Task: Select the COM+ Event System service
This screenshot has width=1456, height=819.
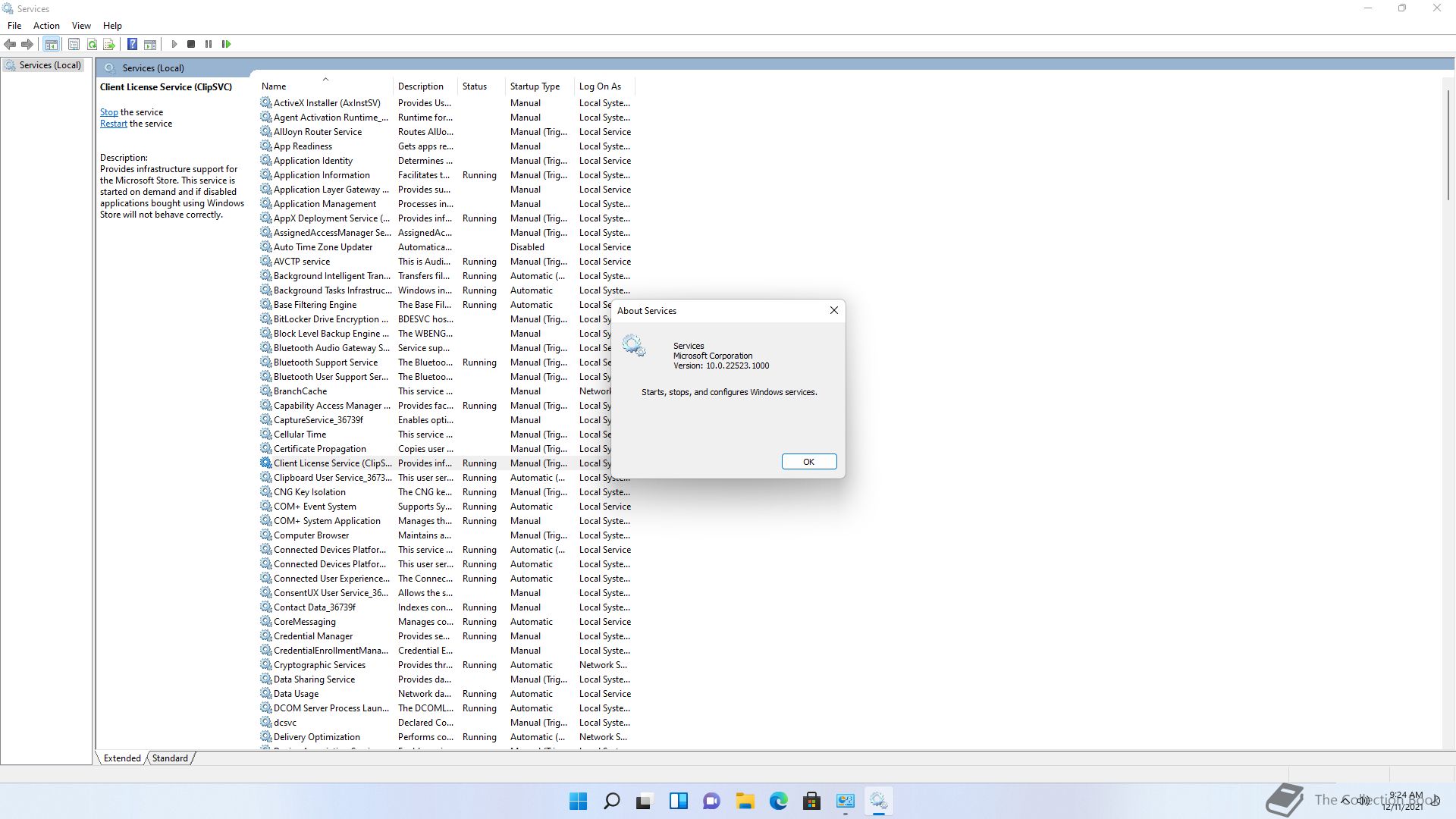Action: (x=446, y=507)
